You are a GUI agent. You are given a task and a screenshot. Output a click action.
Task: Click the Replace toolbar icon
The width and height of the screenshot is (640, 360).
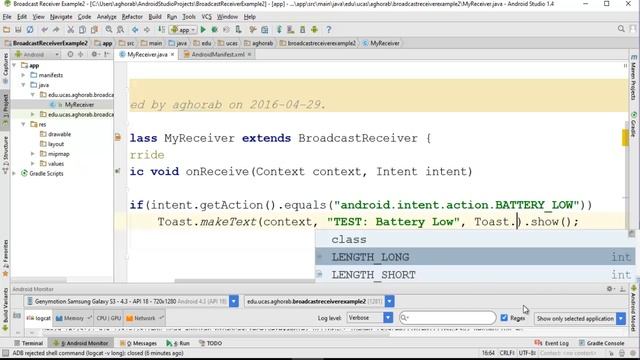click(120, 29)
